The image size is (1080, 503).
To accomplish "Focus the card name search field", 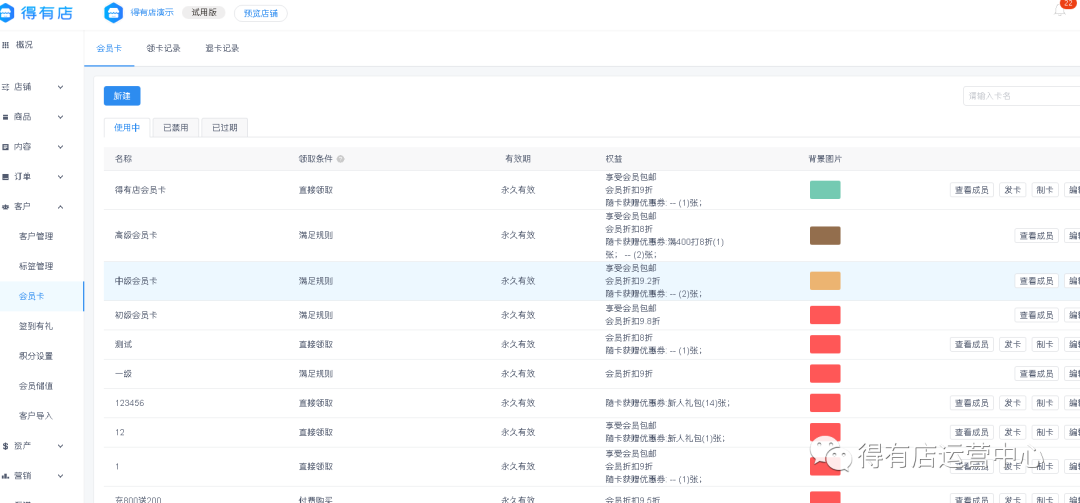I will coord(1020,96).
